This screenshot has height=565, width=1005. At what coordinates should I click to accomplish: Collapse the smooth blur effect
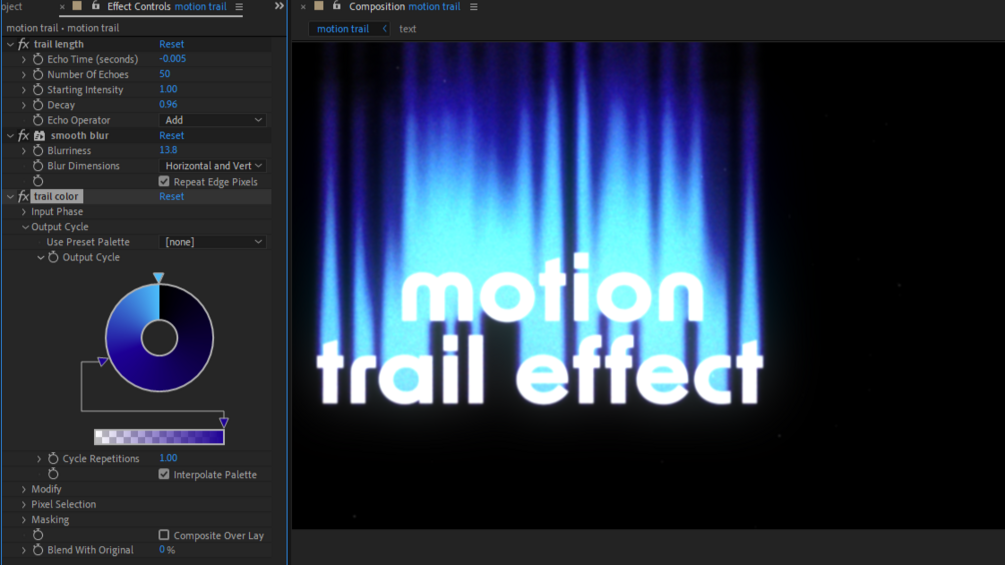(x=10, y=136)
